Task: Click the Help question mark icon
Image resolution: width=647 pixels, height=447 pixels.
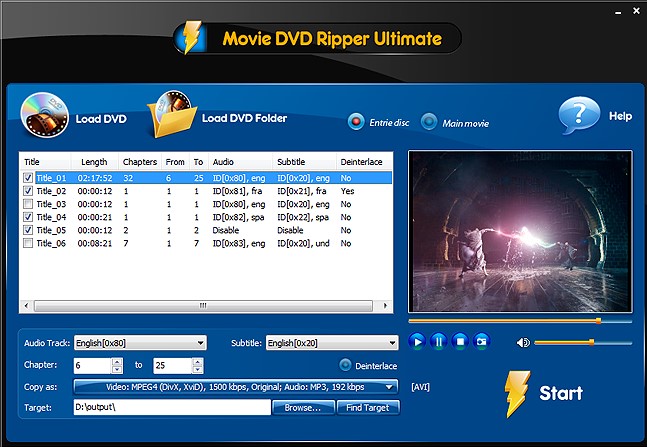Action: [x=579, y=115]
